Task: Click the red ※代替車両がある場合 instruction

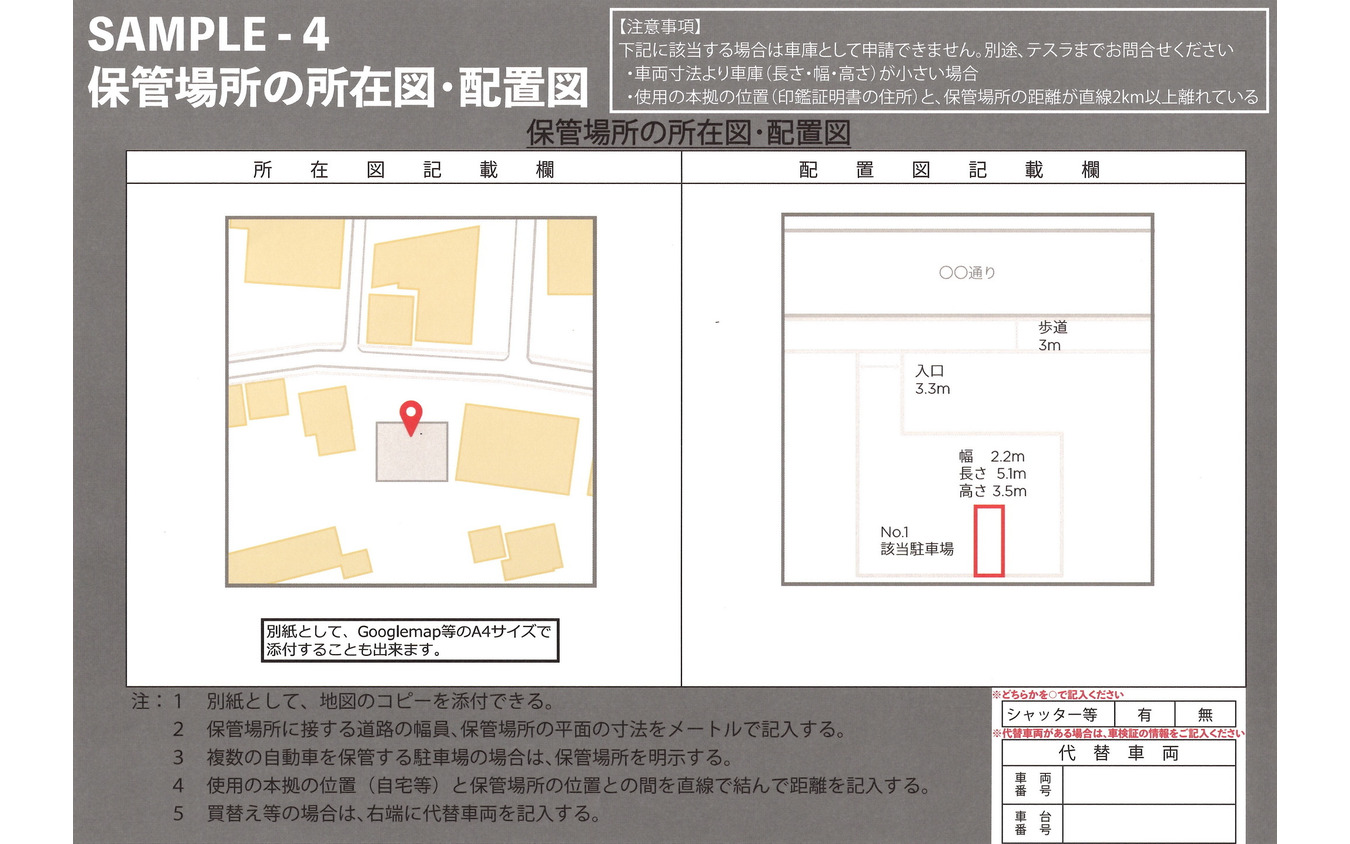Action: [x=1118, y=734]
